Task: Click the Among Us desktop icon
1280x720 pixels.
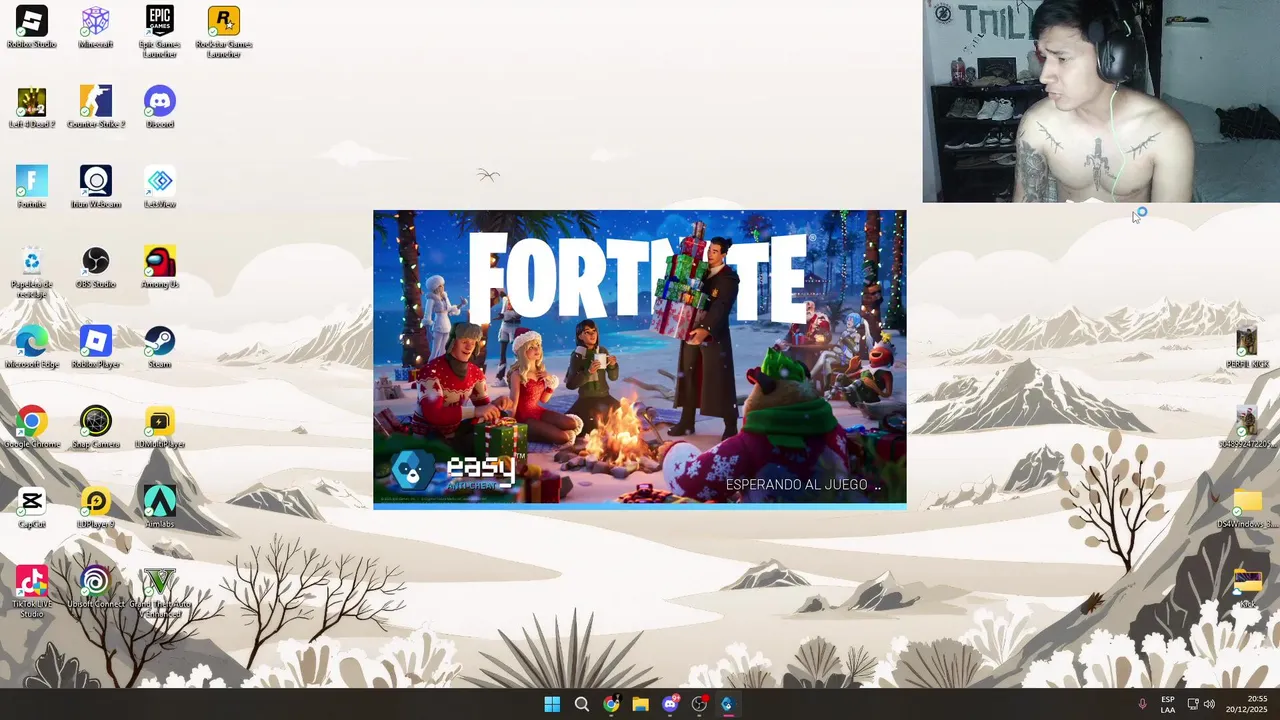Action: click(x=160, y=267)
